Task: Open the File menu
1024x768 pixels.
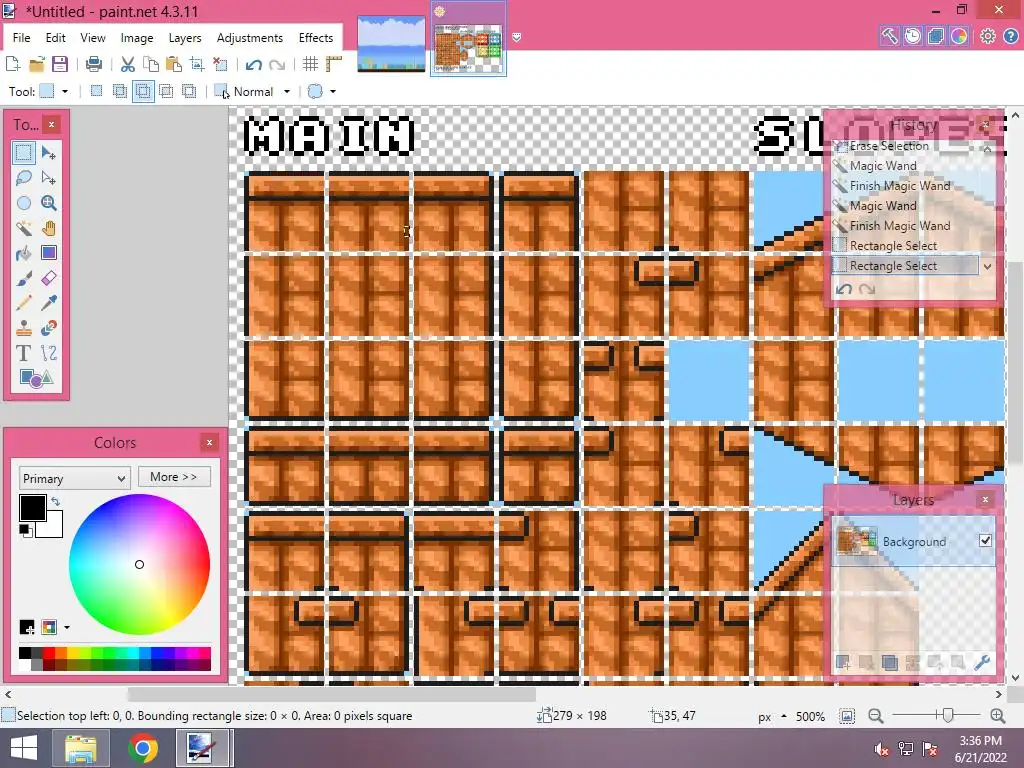Action: [x=22, y=38]
